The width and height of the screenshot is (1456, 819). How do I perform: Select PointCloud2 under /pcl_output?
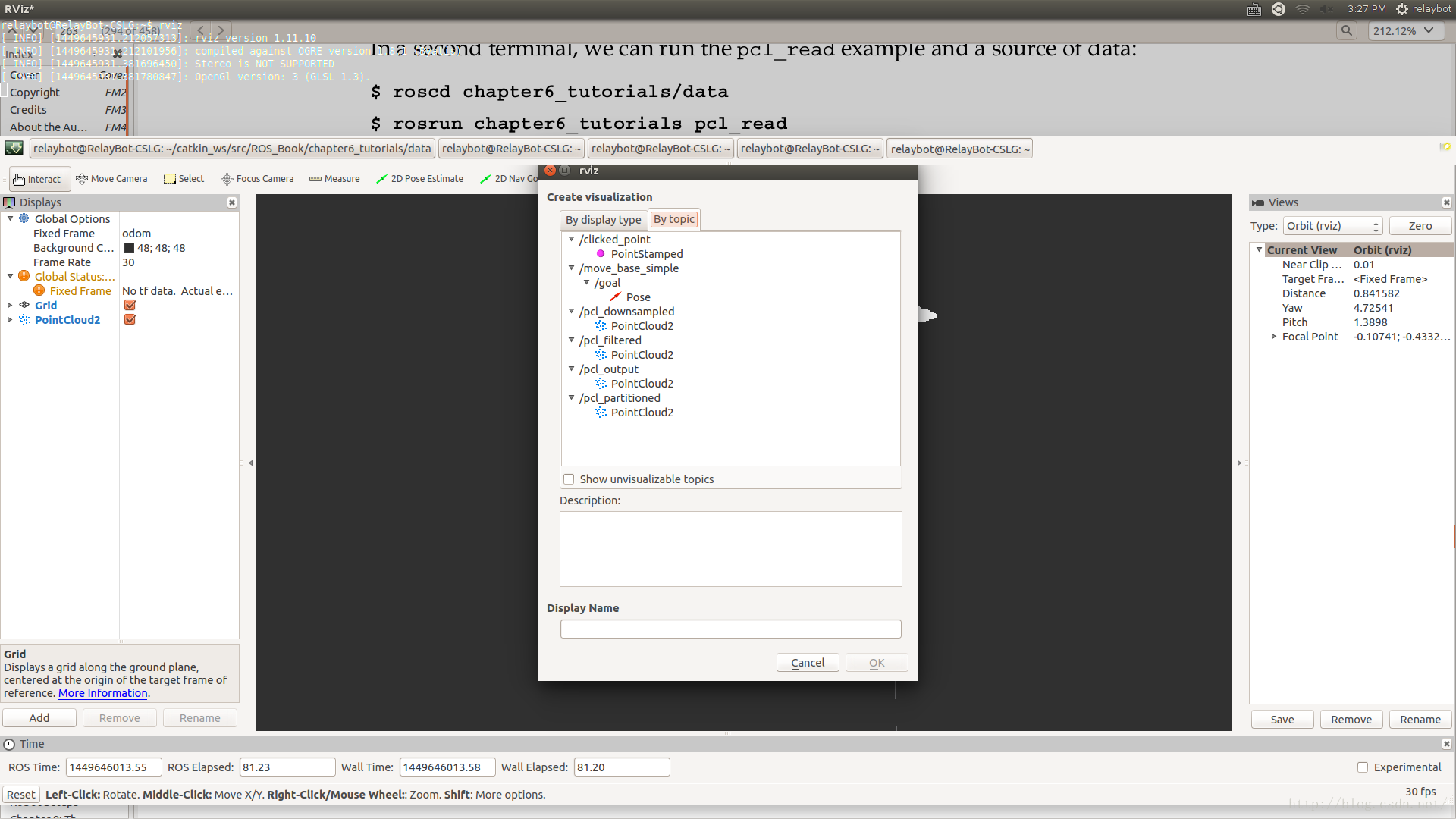642,384
